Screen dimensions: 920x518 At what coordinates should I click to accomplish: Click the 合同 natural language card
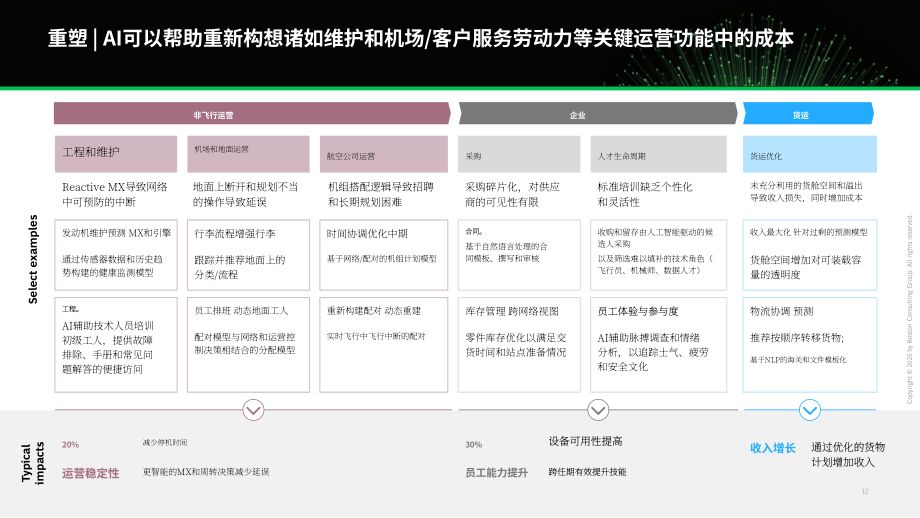pyautogui.click(x=519, y=255)
